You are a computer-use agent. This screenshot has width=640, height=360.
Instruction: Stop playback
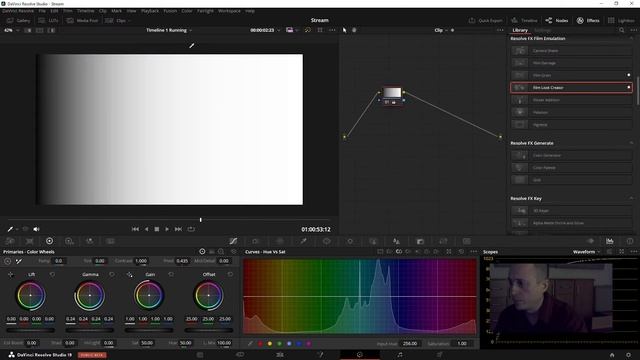[x=157, y=229]
